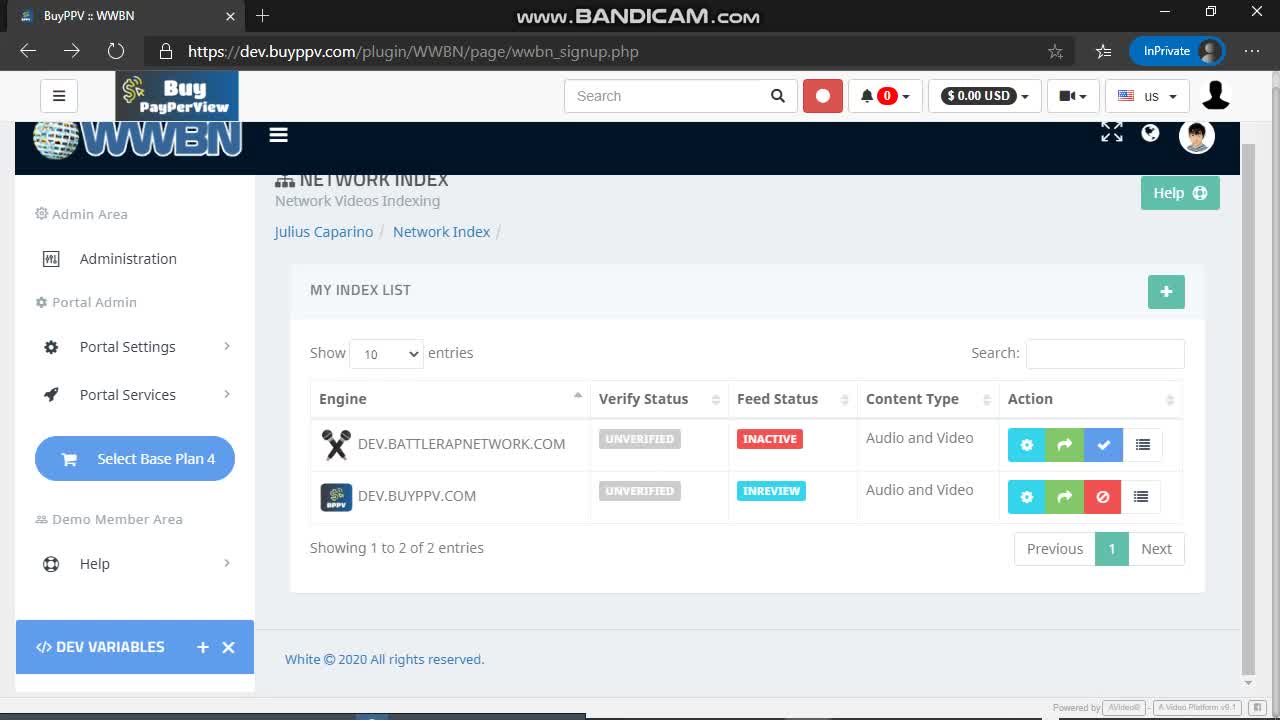
Task: Toggle the WWBN sidebar hamburger icon
Action: [x=278, y=135]
